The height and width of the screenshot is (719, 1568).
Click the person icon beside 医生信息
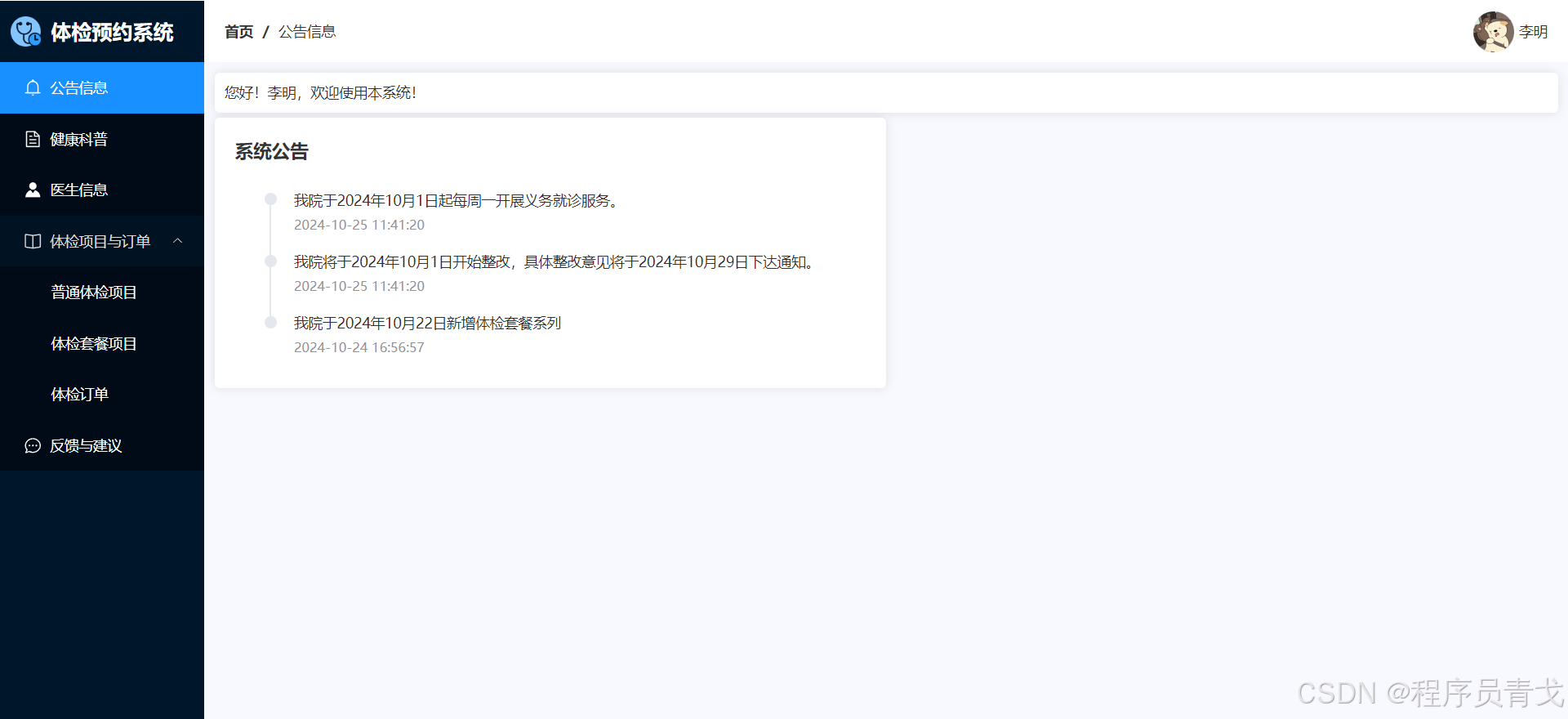[x=33, y=190]
